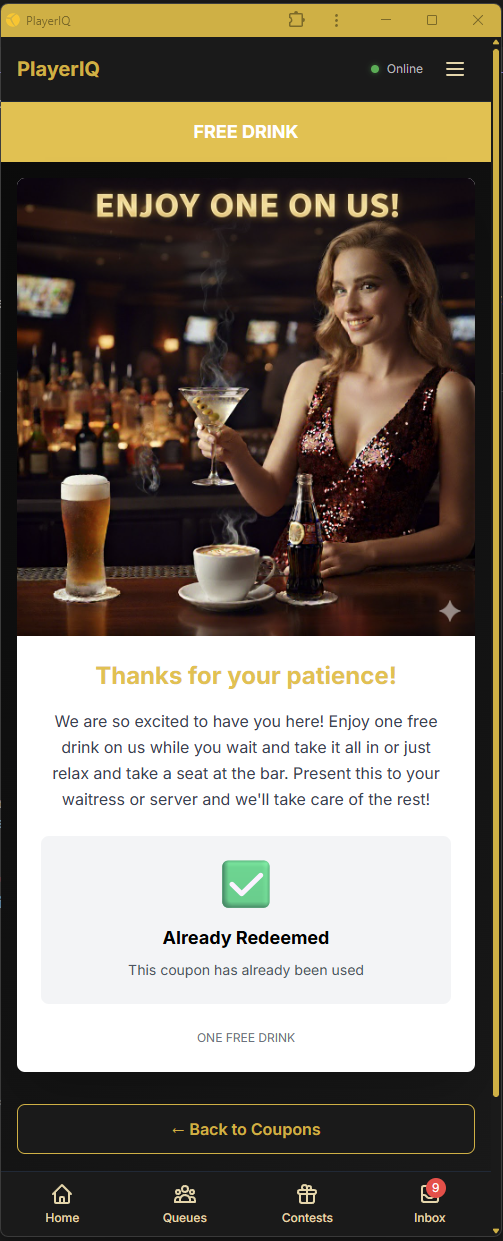
Task: Open the hamburger menu icon
Action: 455,69
